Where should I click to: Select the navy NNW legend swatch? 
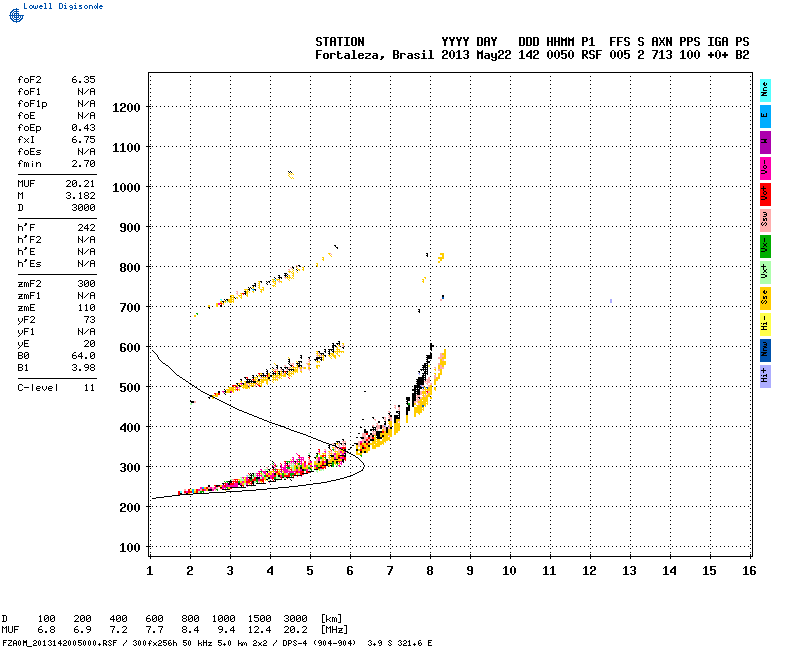[765, 351]
